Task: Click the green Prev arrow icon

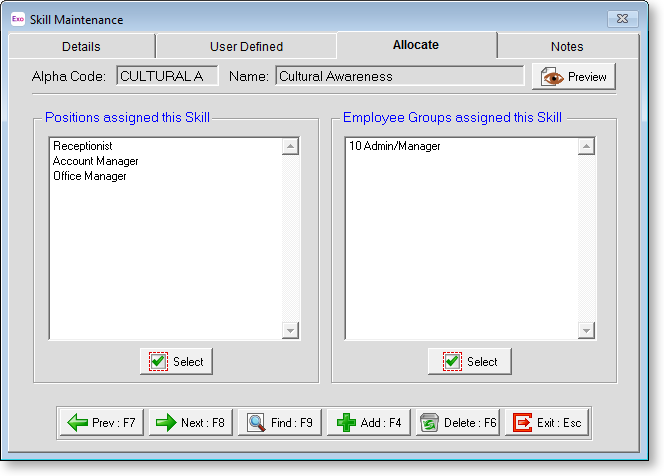Action: tap(77, 423)
